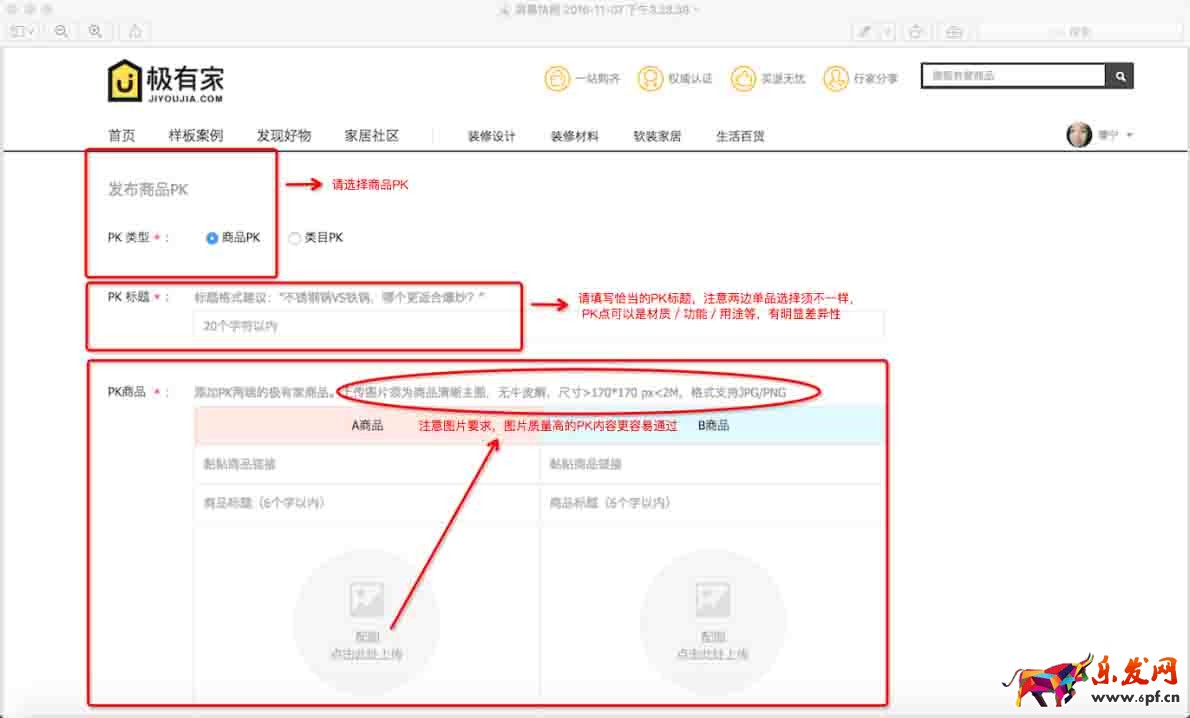Open the 首页 nav tab

[x=121, y=136]
